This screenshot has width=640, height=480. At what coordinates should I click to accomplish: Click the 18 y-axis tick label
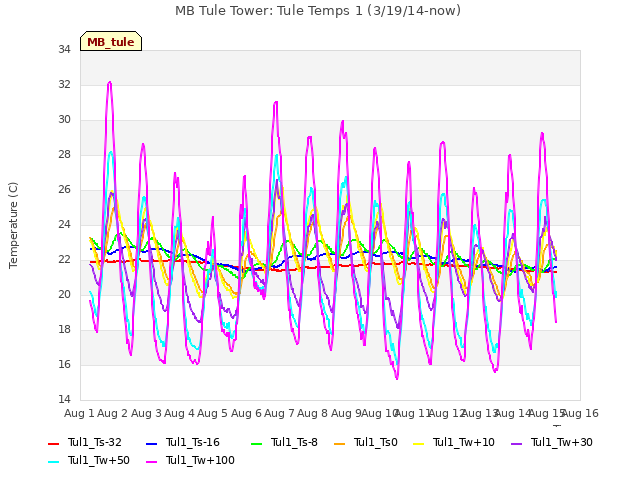(x=64, y=330)
